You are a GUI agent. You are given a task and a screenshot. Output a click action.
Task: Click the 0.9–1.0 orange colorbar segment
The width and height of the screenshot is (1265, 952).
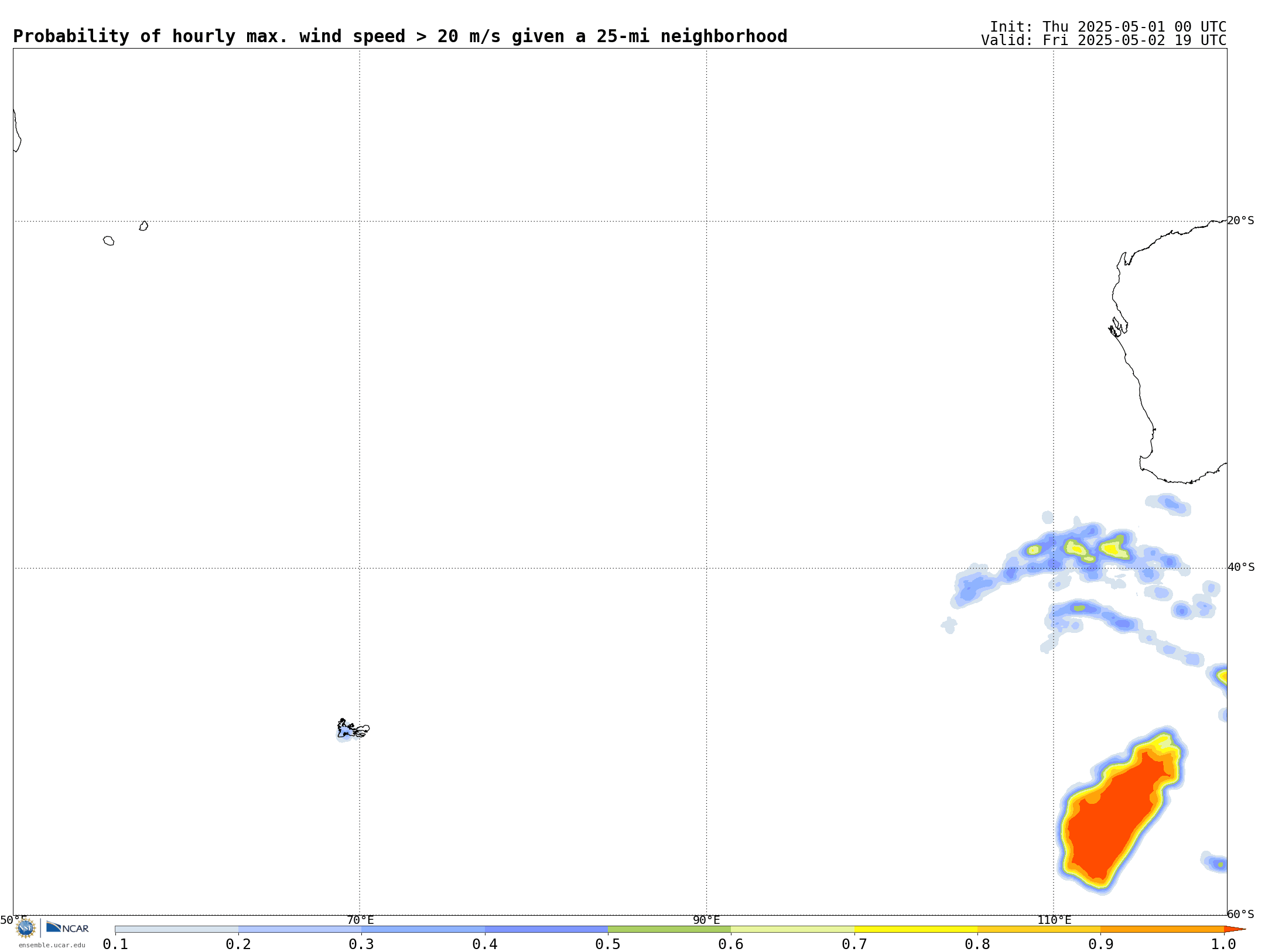click(x=1162, y=929)
